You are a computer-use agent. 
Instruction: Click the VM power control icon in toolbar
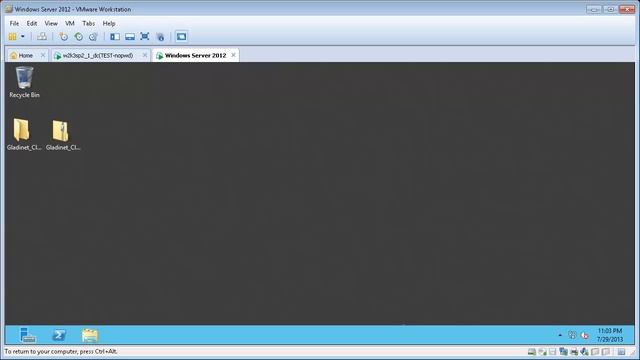13,37
